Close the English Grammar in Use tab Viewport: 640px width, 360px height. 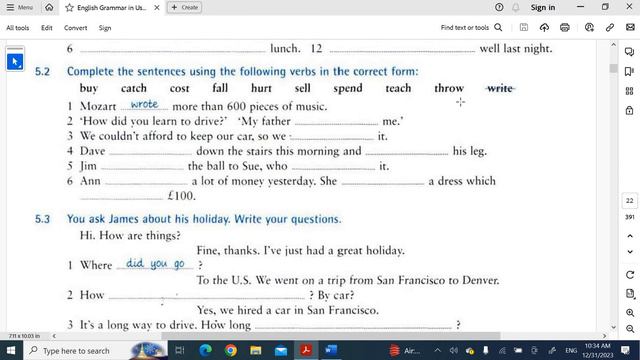[157, 7]
